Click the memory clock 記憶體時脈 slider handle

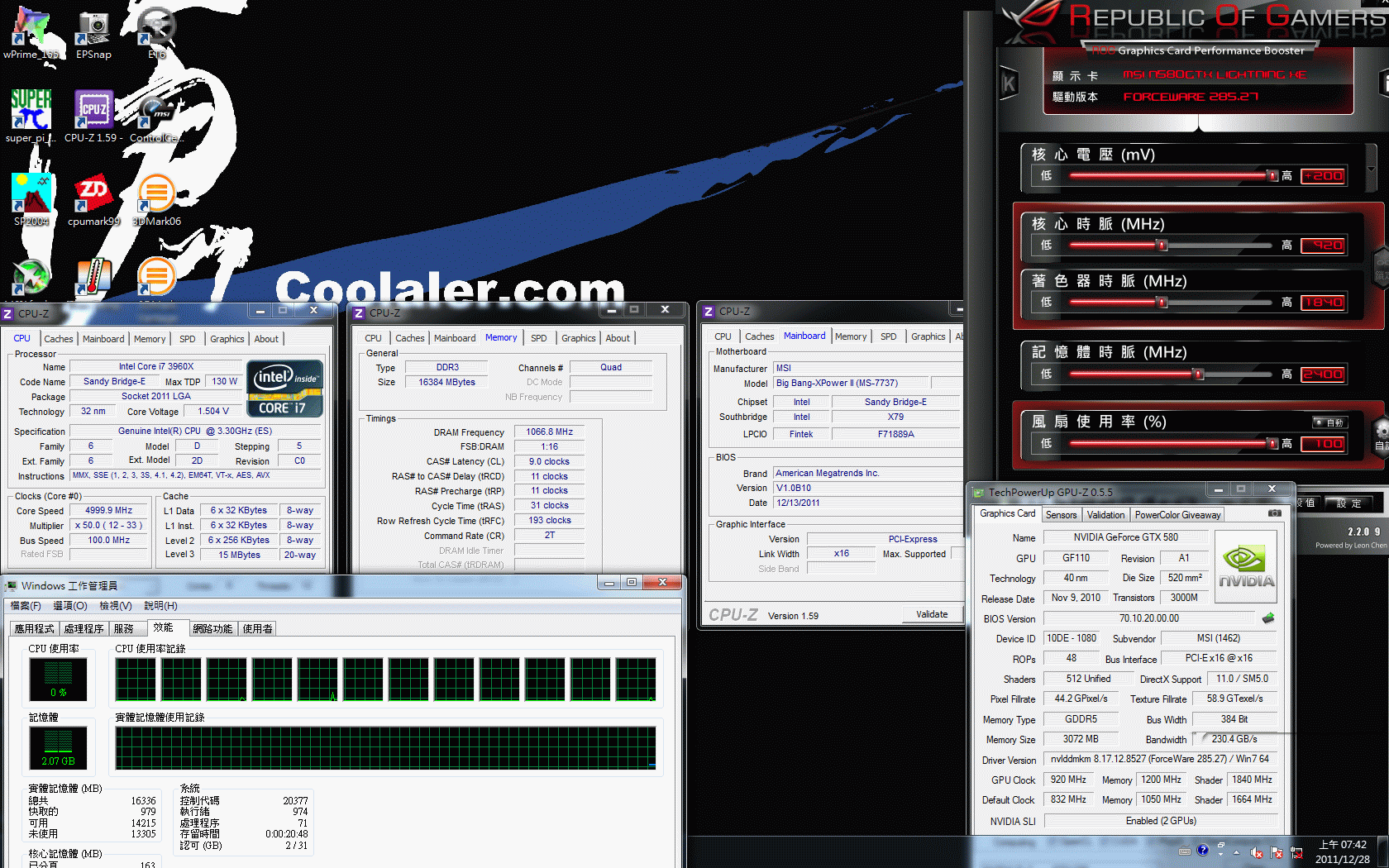[x=1198, y=374]
